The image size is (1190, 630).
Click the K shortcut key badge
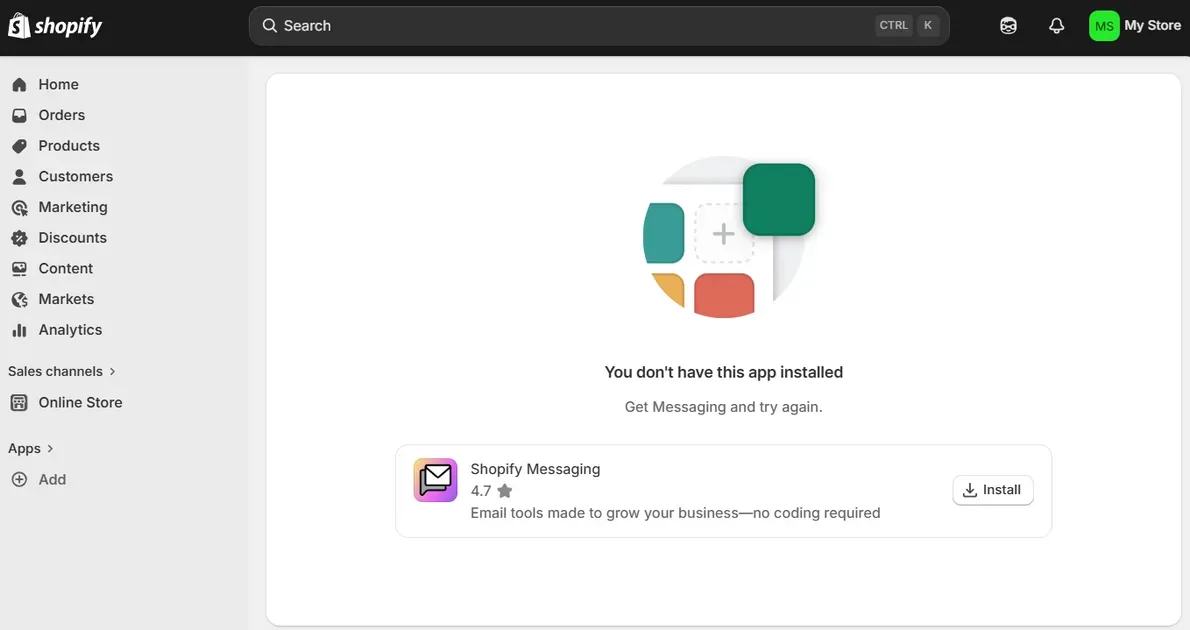point(927,25)
